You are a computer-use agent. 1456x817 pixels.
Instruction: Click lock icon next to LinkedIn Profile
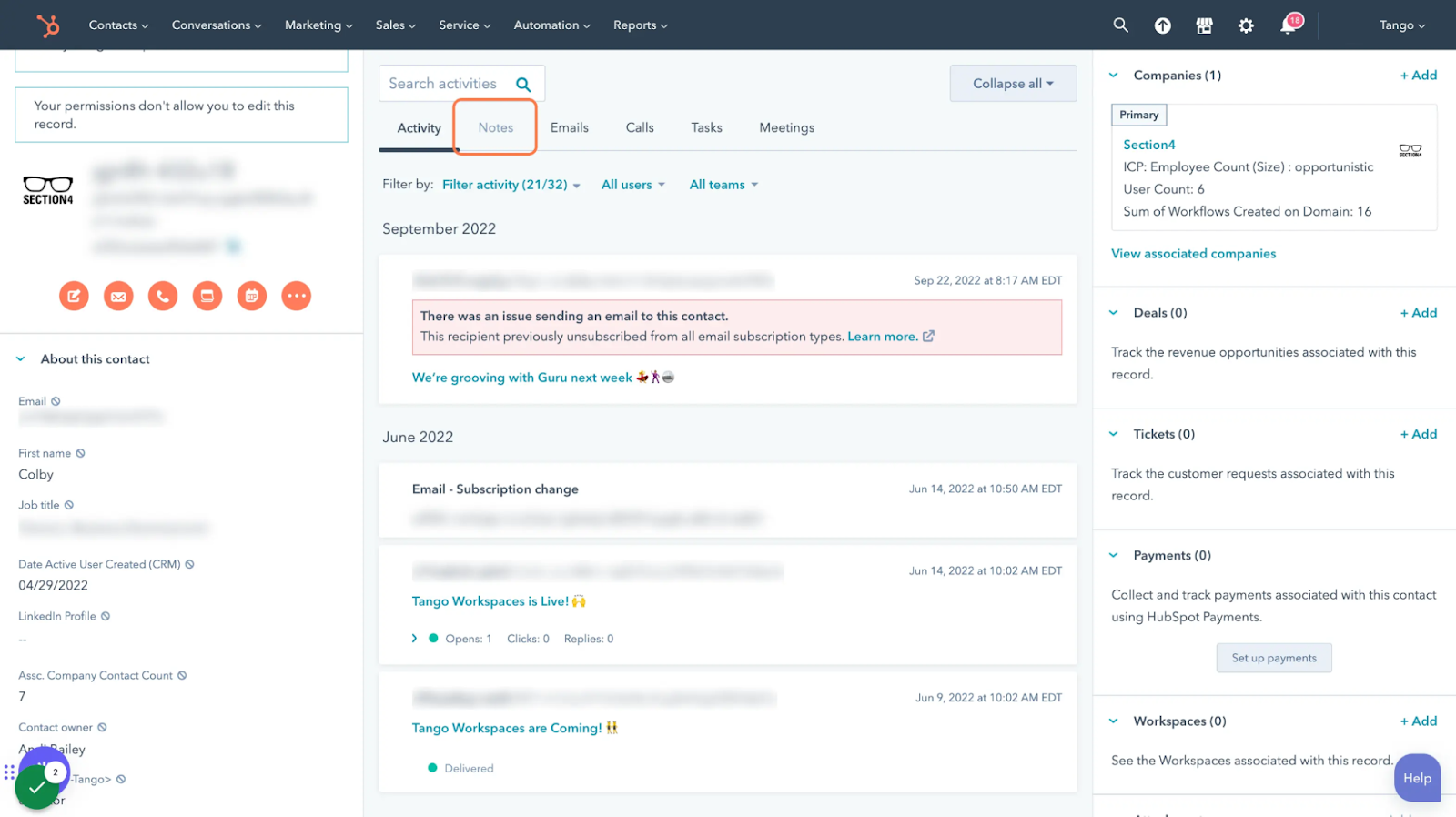(106, 616)
